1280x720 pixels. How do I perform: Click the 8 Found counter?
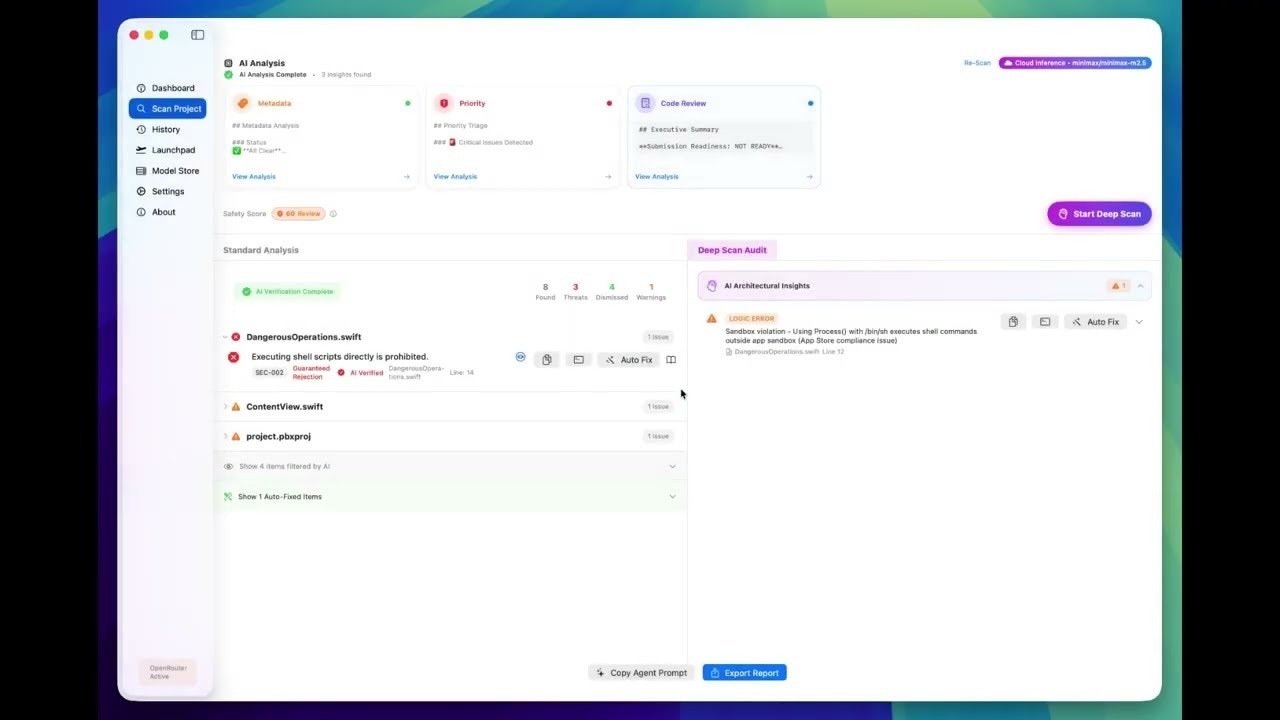tap(545, 291)
